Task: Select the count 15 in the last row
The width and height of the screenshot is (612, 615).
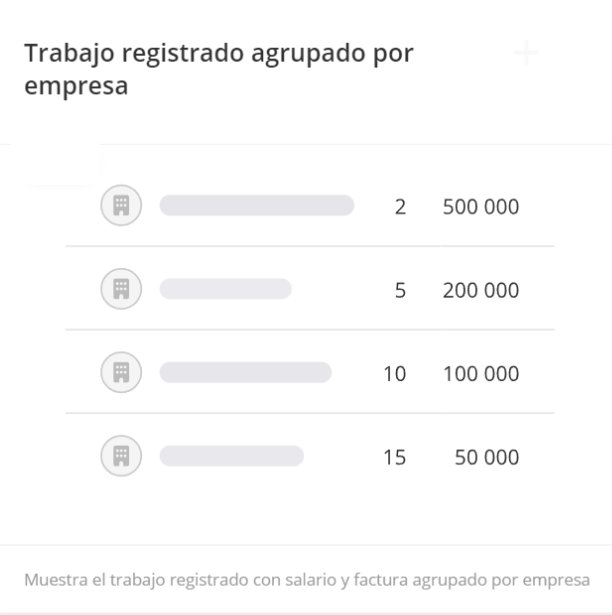Action: click(x=394, y=458)
